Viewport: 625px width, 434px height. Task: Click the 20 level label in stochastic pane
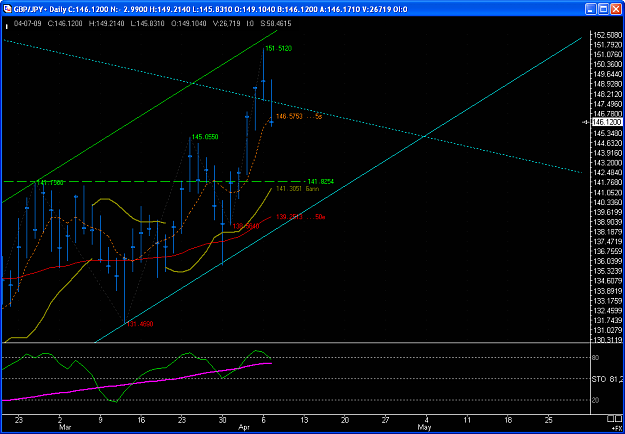click(x=596, y=400)
